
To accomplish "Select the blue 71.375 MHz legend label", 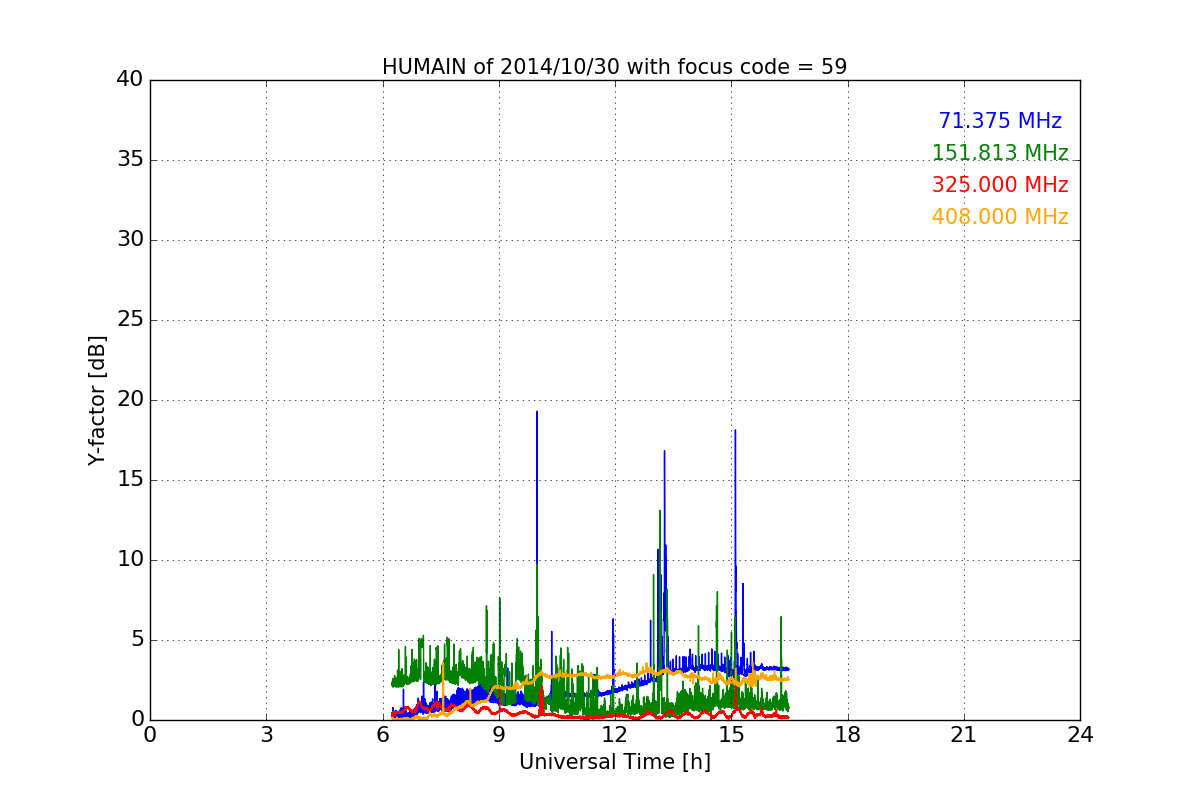I will (x=999, y=121).
